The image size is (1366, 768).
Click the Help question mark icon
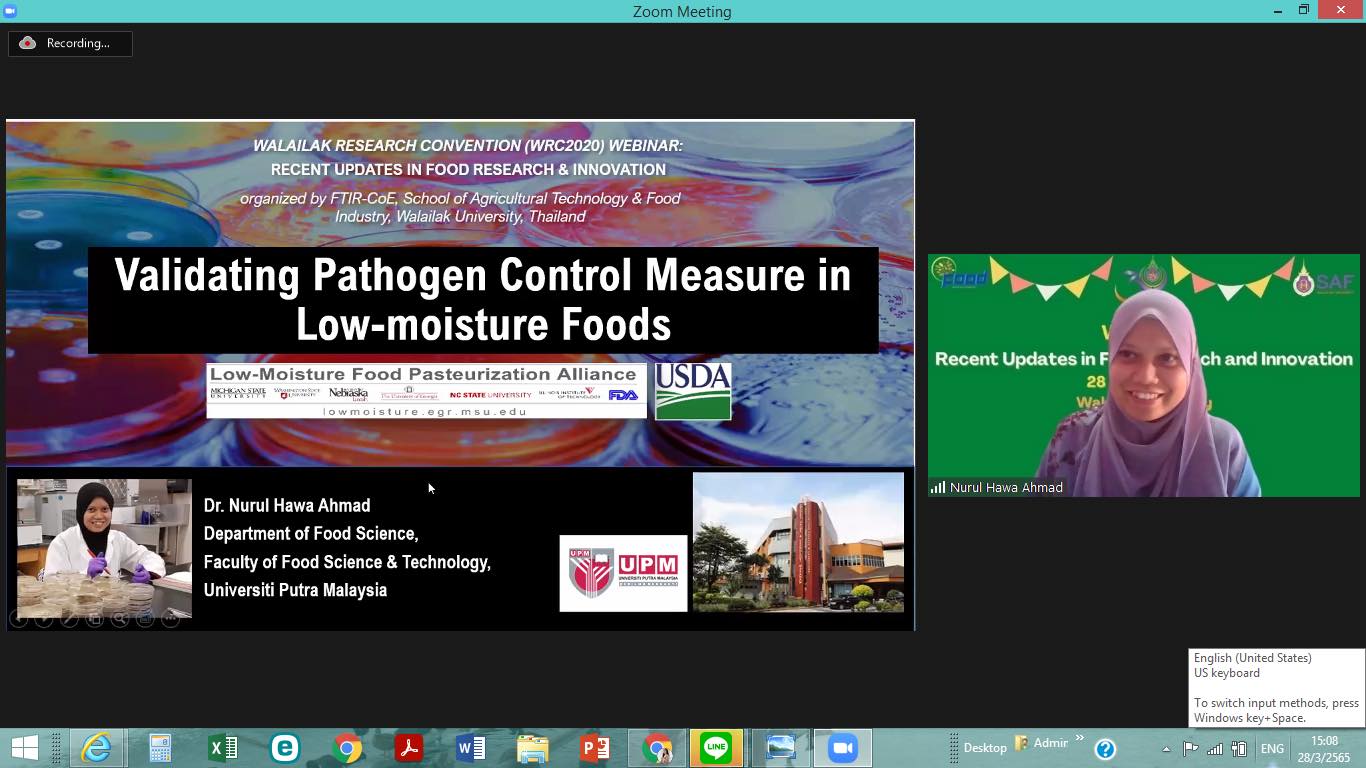1105,748
